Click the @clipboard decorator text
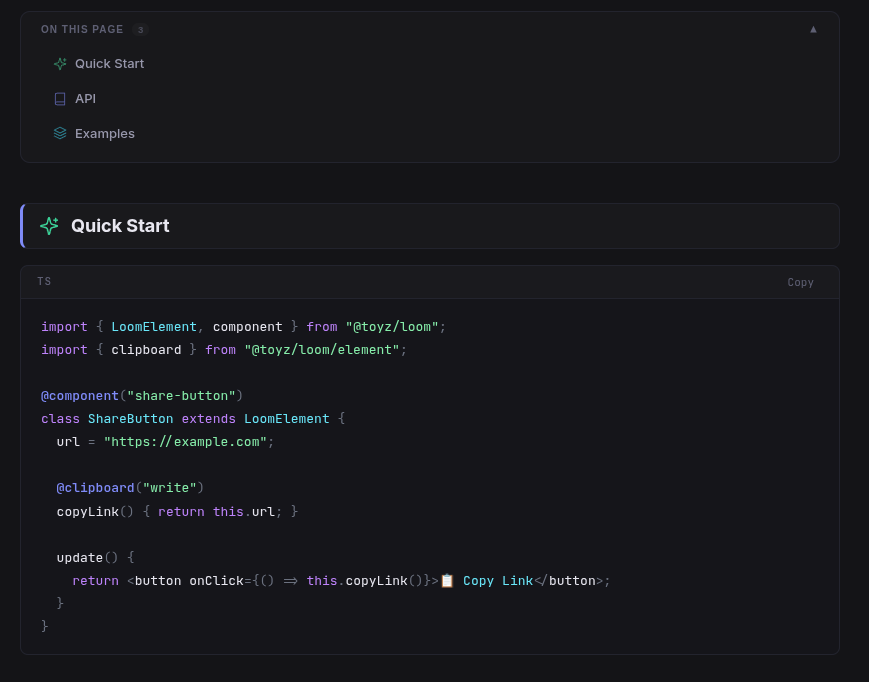 pyautogui.click(x=95, y=488)
